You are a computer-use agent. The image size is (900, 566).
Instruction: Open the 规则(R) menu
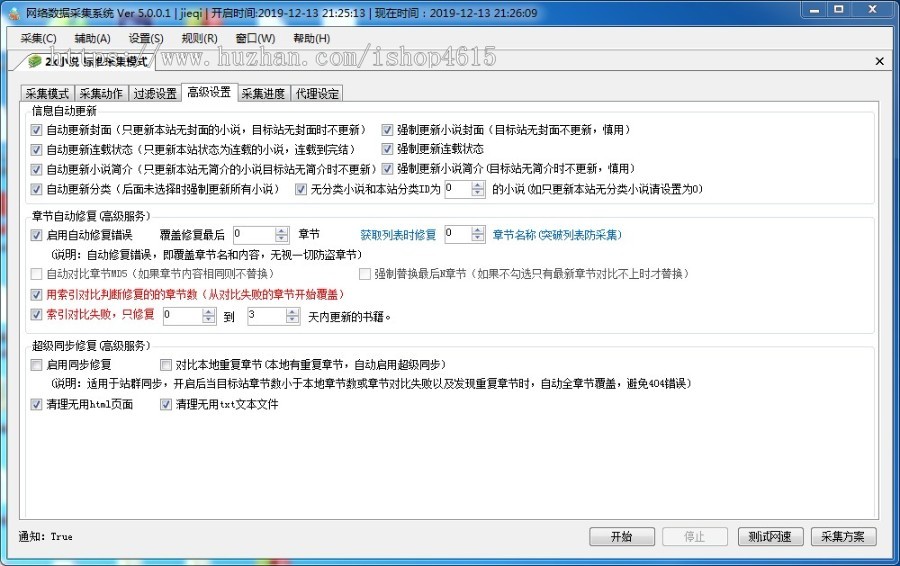[199, 38]
